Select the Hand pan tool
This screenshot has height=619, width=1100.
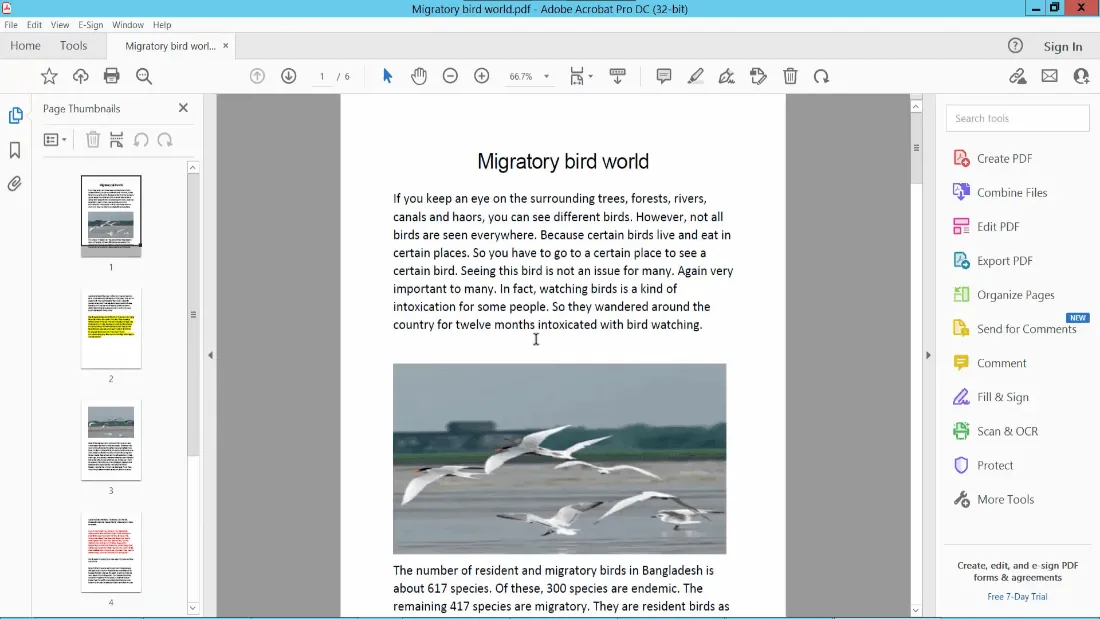click(419, 76)
